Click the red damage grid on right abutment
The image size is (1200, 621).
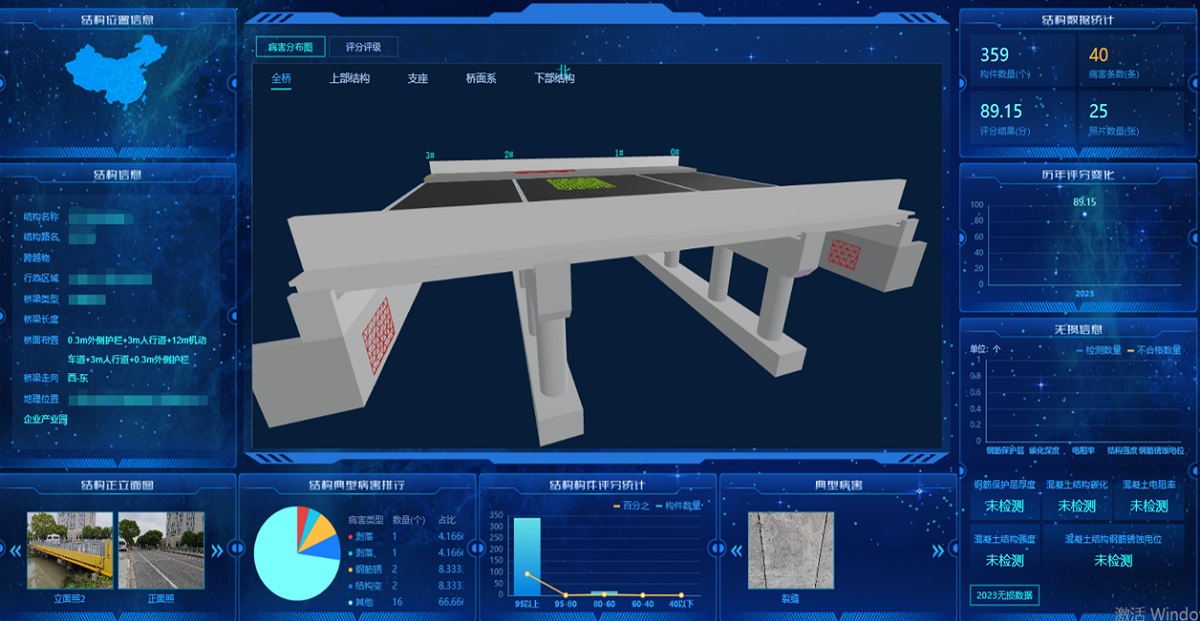[x=845, y=255]
